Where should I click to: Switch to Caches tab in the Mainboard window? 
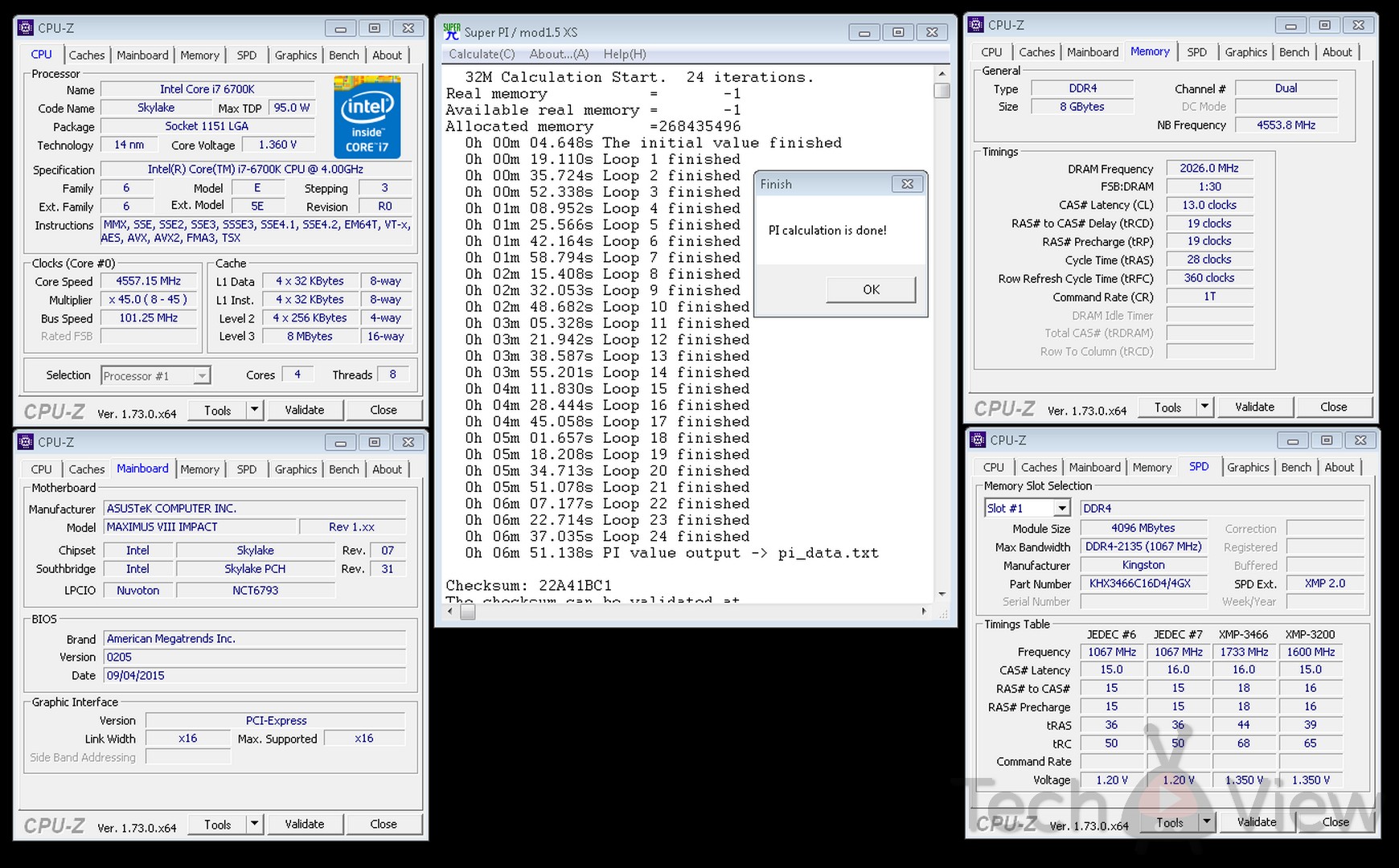click(x=87, y=469)
